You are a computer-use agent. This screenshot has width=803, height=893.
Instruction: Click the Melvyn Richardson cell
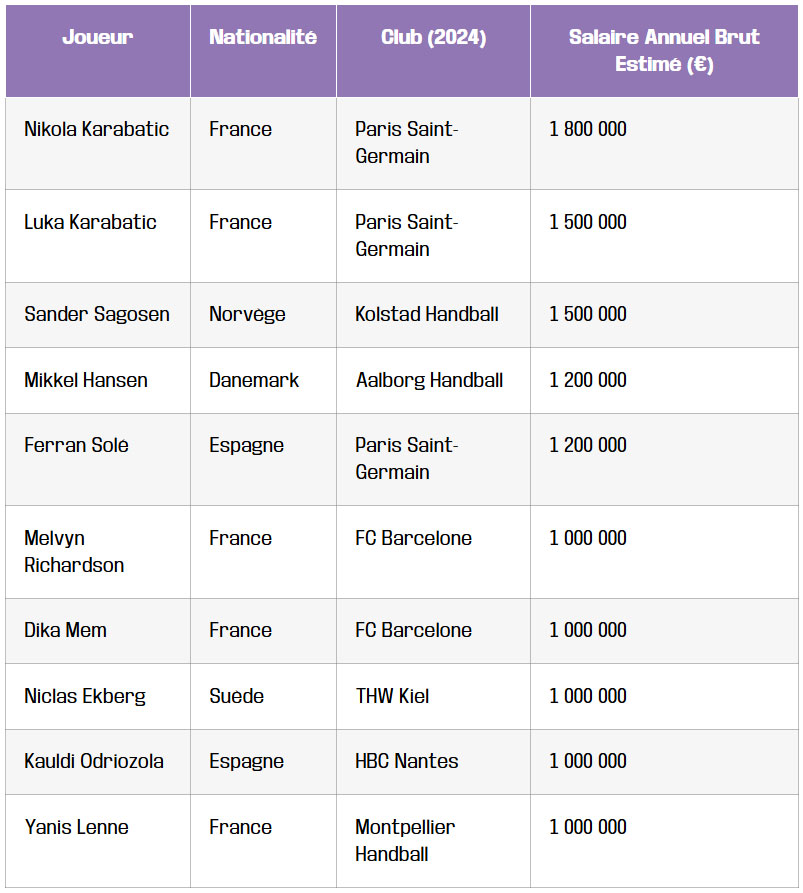(74, 552)
